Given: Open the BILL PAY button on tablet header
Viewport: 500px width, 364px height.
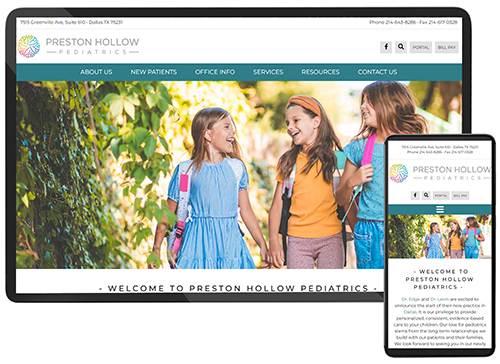Looking at the screenshot, I should click(447, 47).
